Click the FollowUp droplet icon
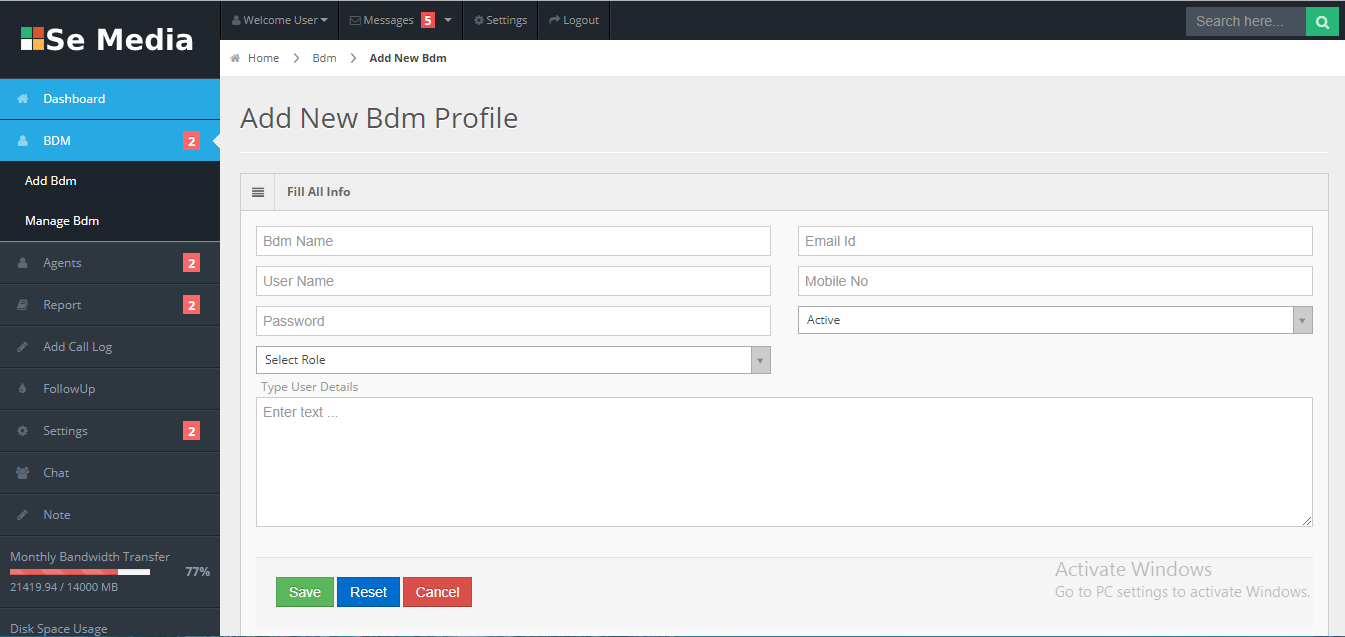The image size is (1345, 637). coord(23,389)
